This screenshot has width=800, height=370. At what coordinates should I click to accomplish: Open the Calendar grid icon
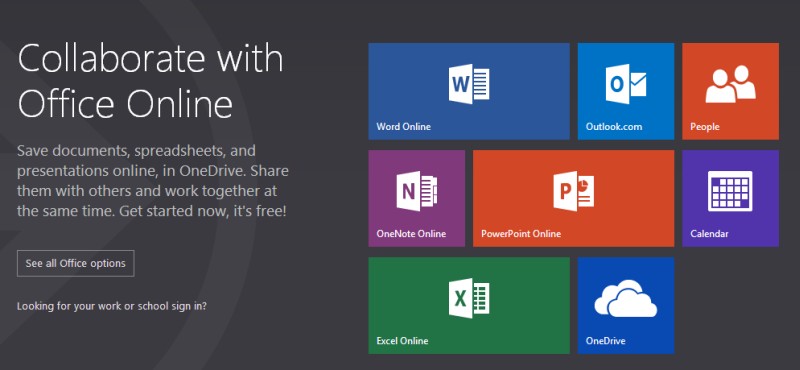coord(730,191)
